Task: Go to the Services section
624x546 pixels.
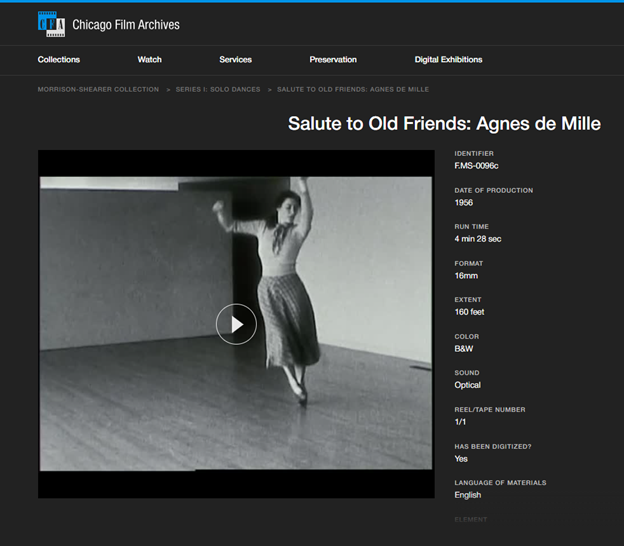Action: coord(235,60)
